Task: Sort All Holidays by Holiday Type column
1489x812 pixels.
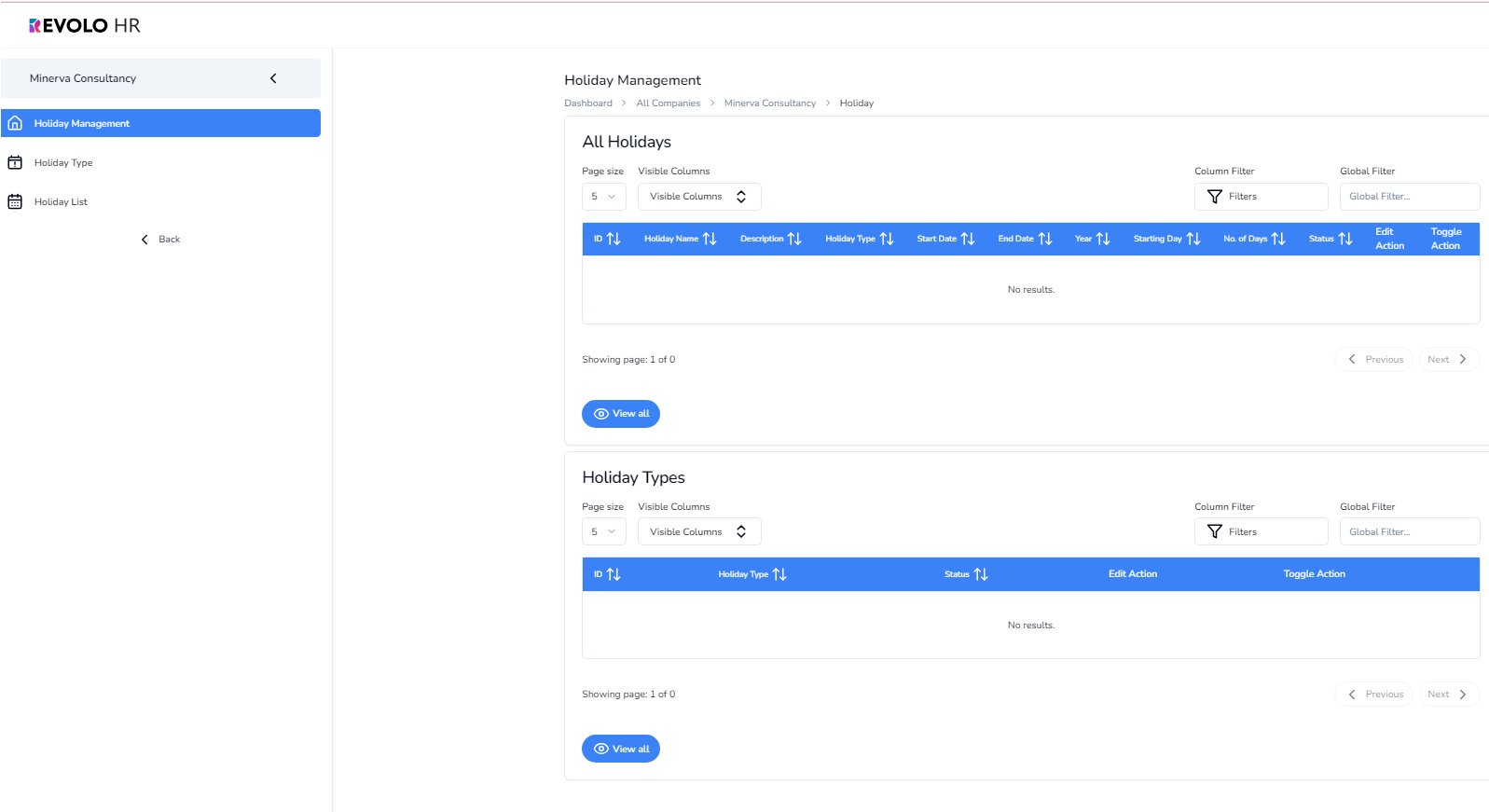Action: click(860, 239)
